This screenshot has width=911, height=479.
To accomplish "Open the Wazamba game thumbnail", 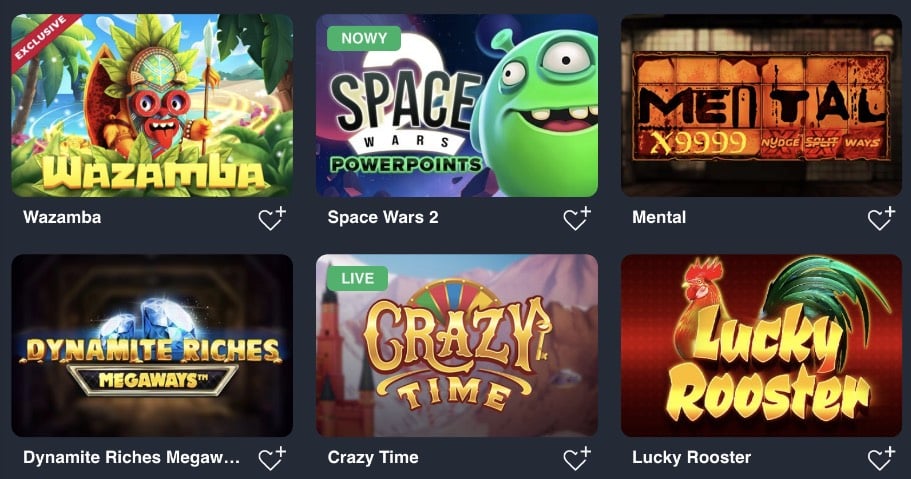I will point(152,105).
